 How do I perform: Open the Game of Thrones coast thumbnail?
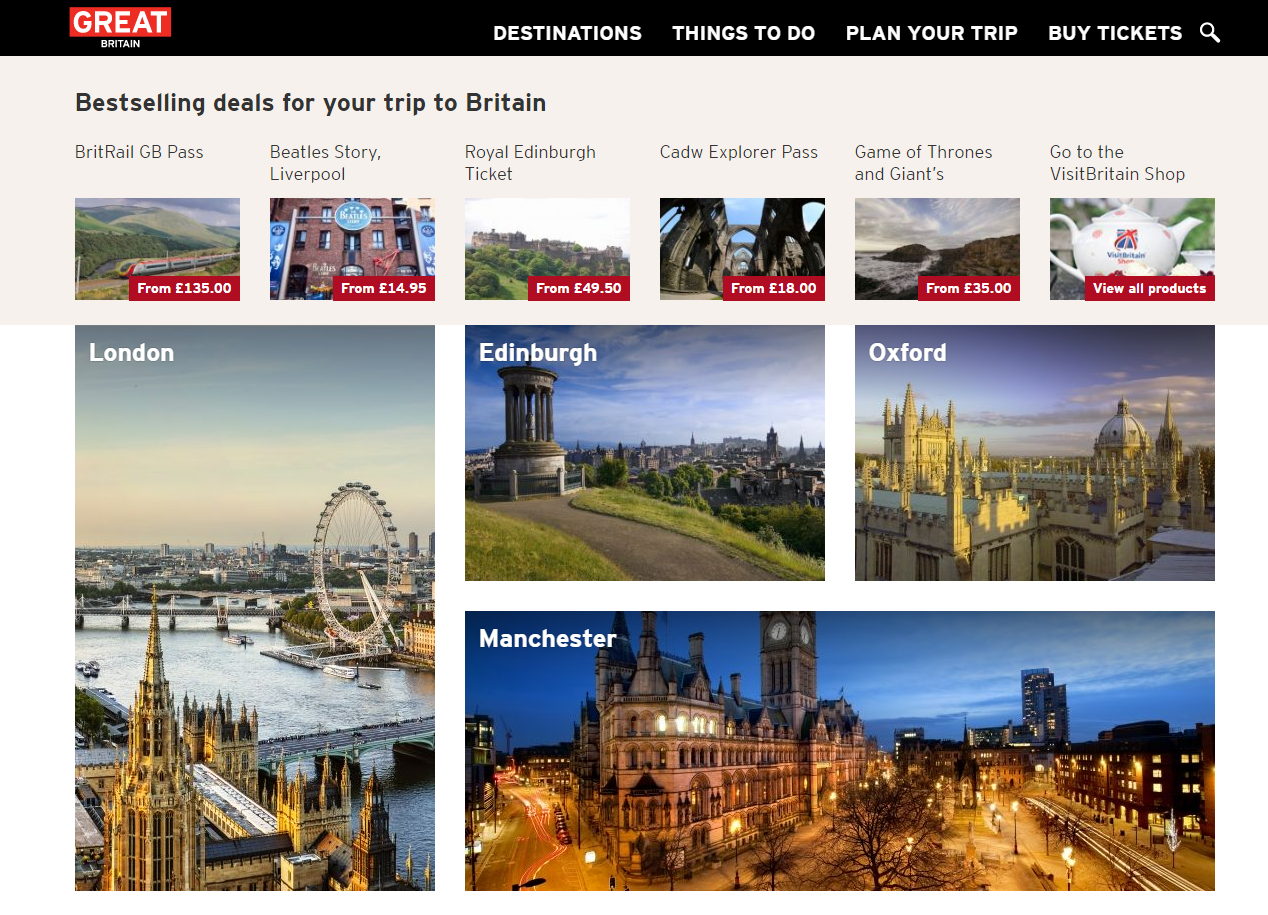937,249
